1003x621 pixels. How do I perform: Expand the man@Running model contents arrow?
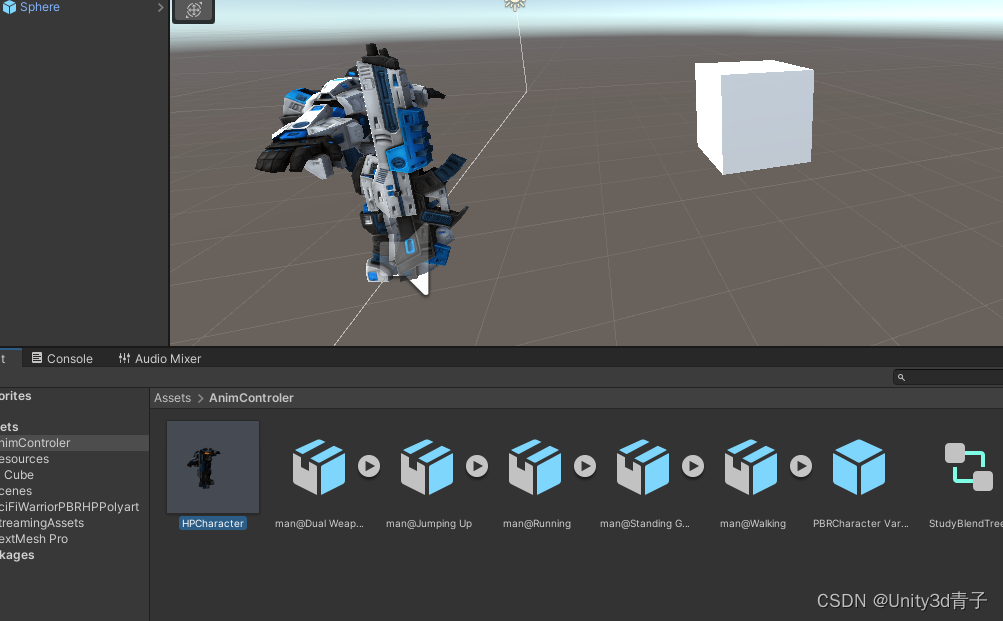point(585,466)
